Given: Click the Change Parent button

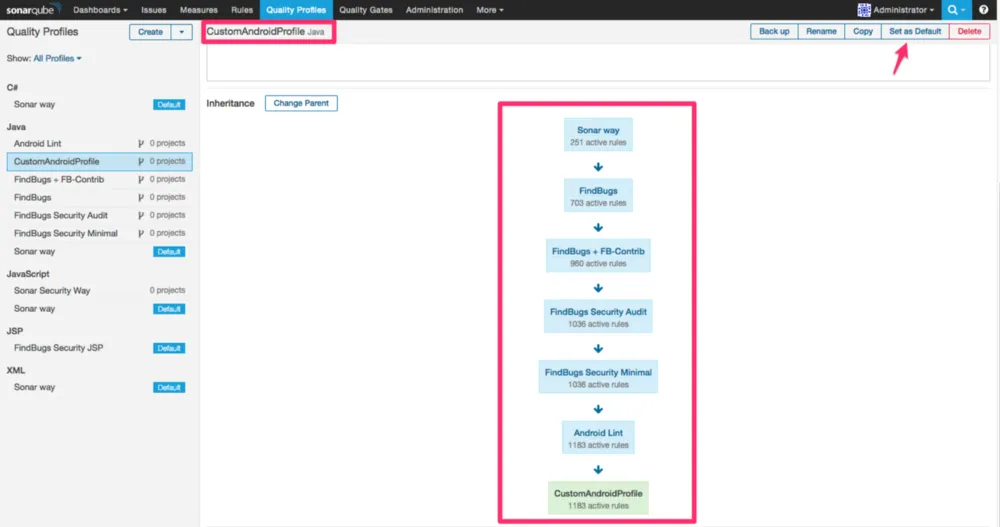Looking at the screenshot, I should tap(301, 103).
